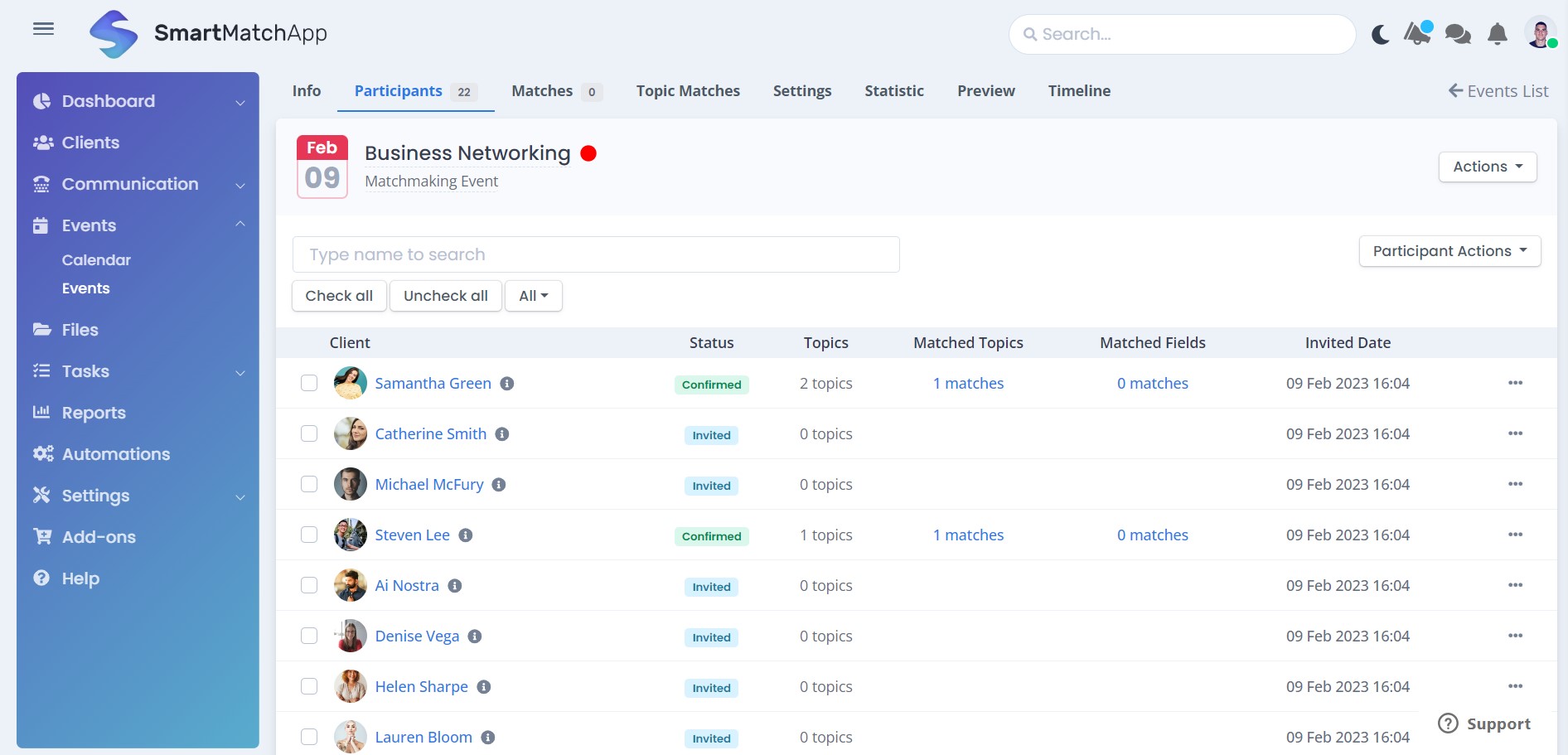Open the Participant Actions dropdown
This screenshot has height=755, width=1568.
[1449, 250]
